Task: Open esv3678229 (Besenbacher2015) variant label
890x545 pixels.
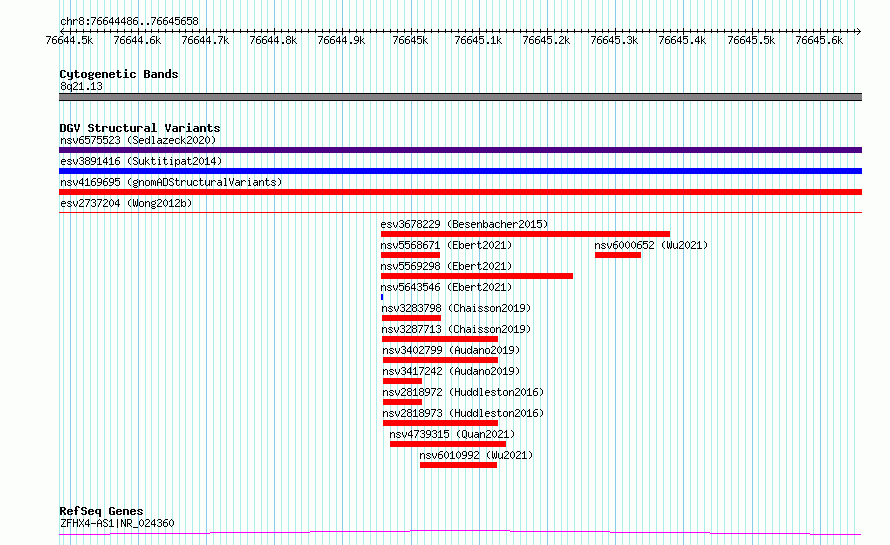Action: pyautogui.click(x=464, y=224)
